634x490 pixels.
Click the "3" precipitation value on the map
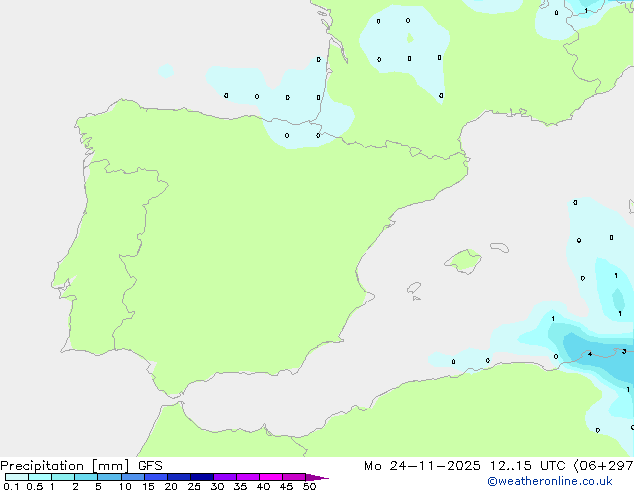[624, 351]
